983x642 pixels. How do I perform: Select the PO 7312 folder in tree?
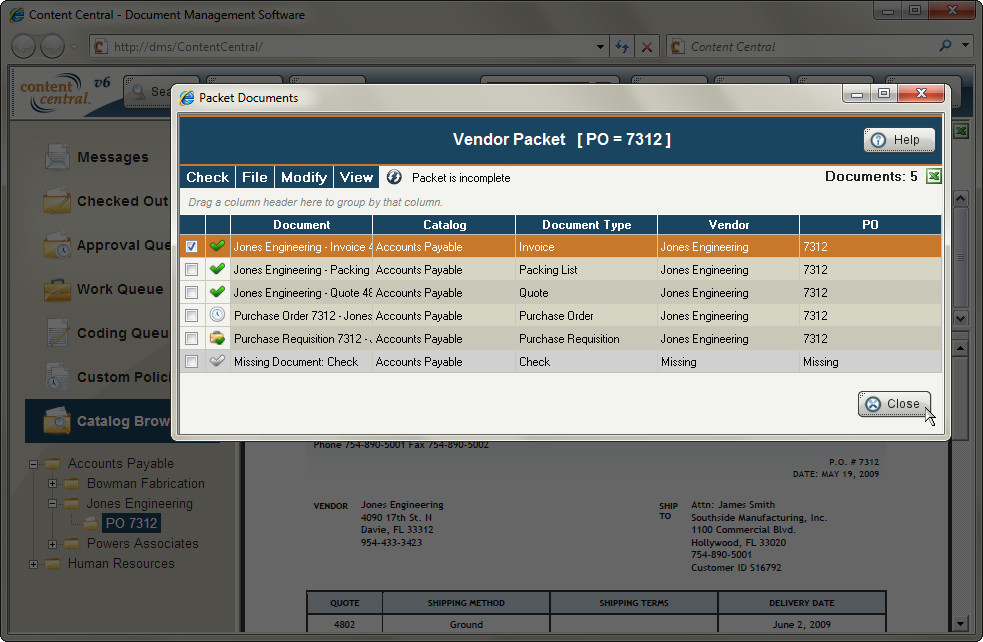(x=131, y=523)
